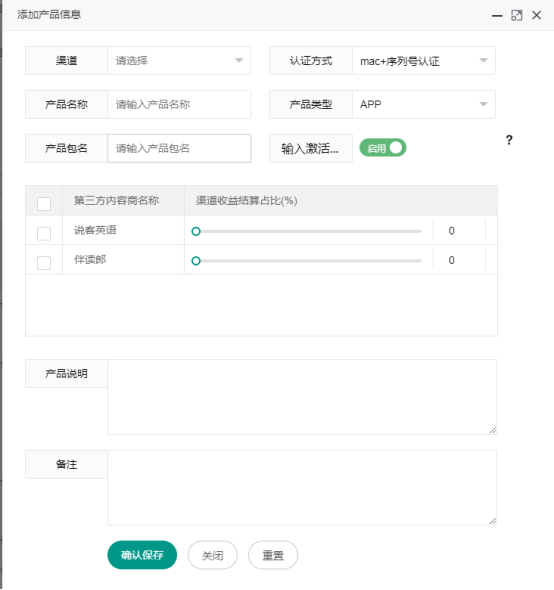Tick the checkbox for 伴读郎
This screenshot has height=590, width=554.
pyautogui.click(x=44, y=263)
